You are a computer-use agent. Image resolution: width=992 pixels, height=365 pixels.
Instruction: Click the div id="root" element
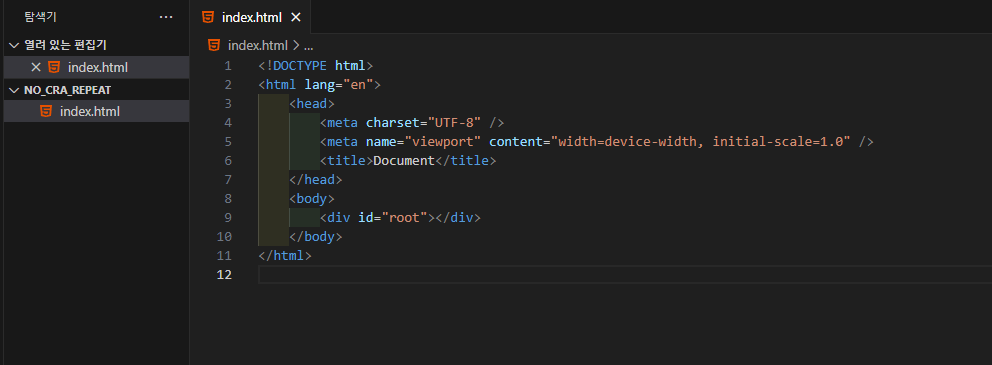point(400,218)
